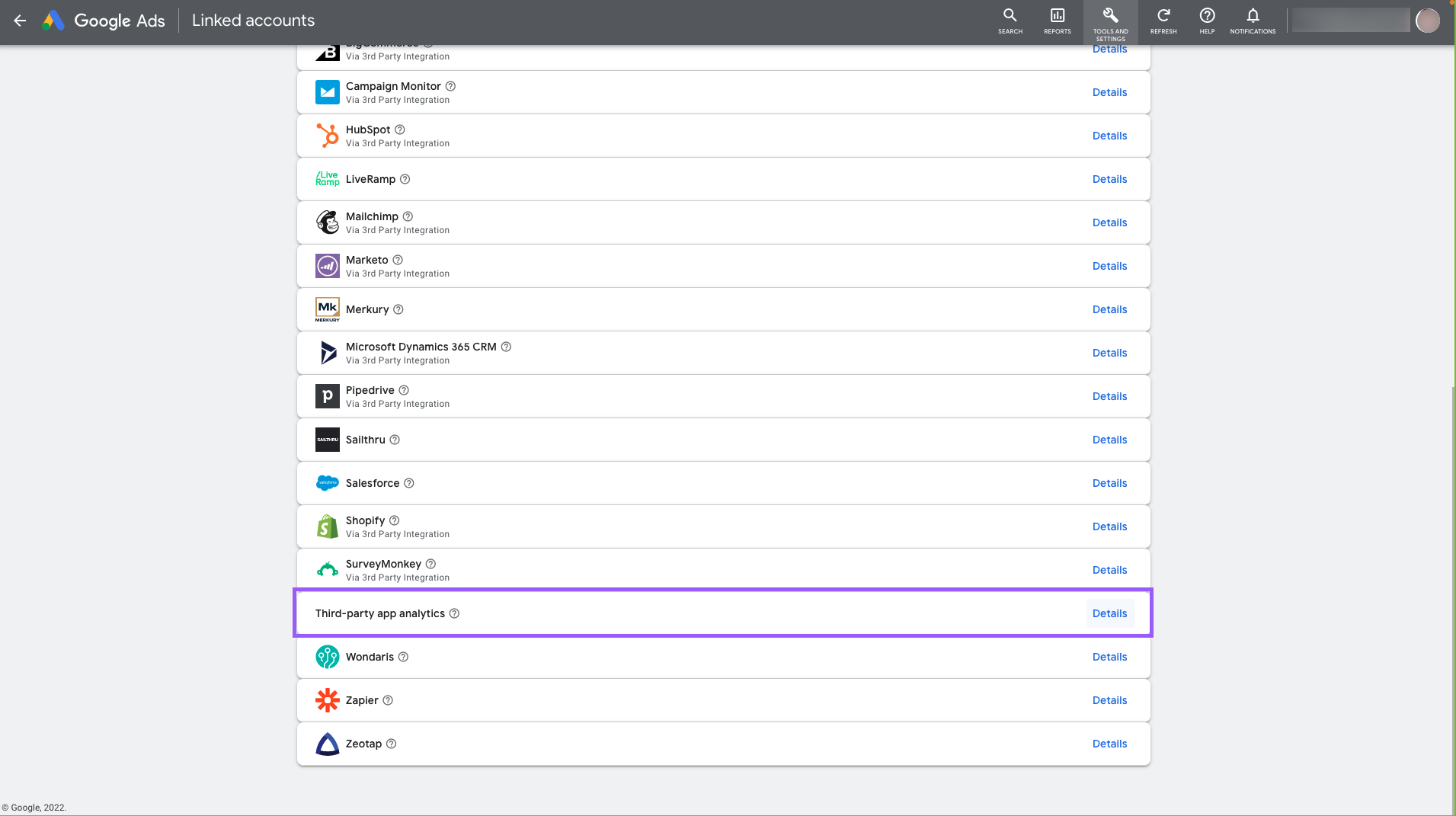Click the HubSpot logo icon
The image size is (1456, 816).
[x=328, y=136]
